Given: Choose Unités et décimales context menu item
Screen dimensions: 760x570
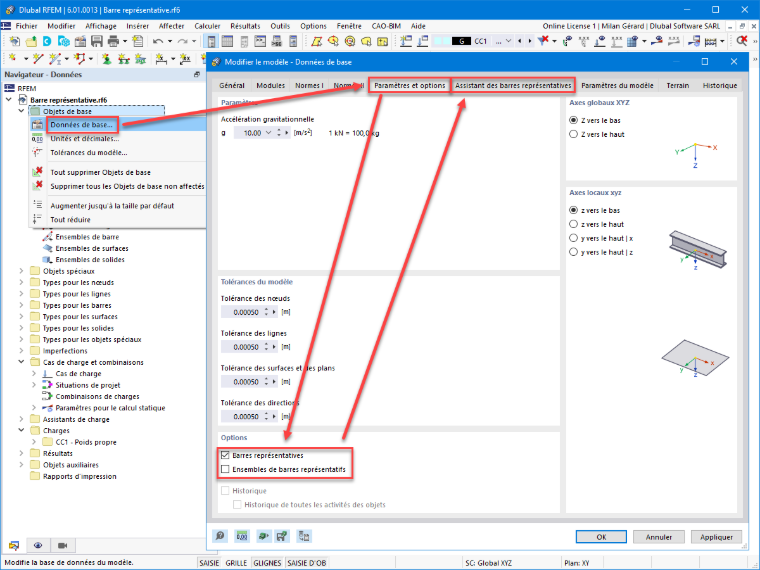Looking at the screenshot, I should (x=85, y=139).
